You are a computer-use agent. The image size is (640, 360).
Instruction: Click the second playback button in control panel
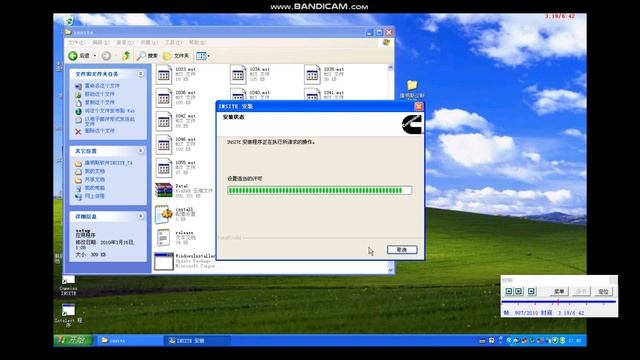(518, 291)
